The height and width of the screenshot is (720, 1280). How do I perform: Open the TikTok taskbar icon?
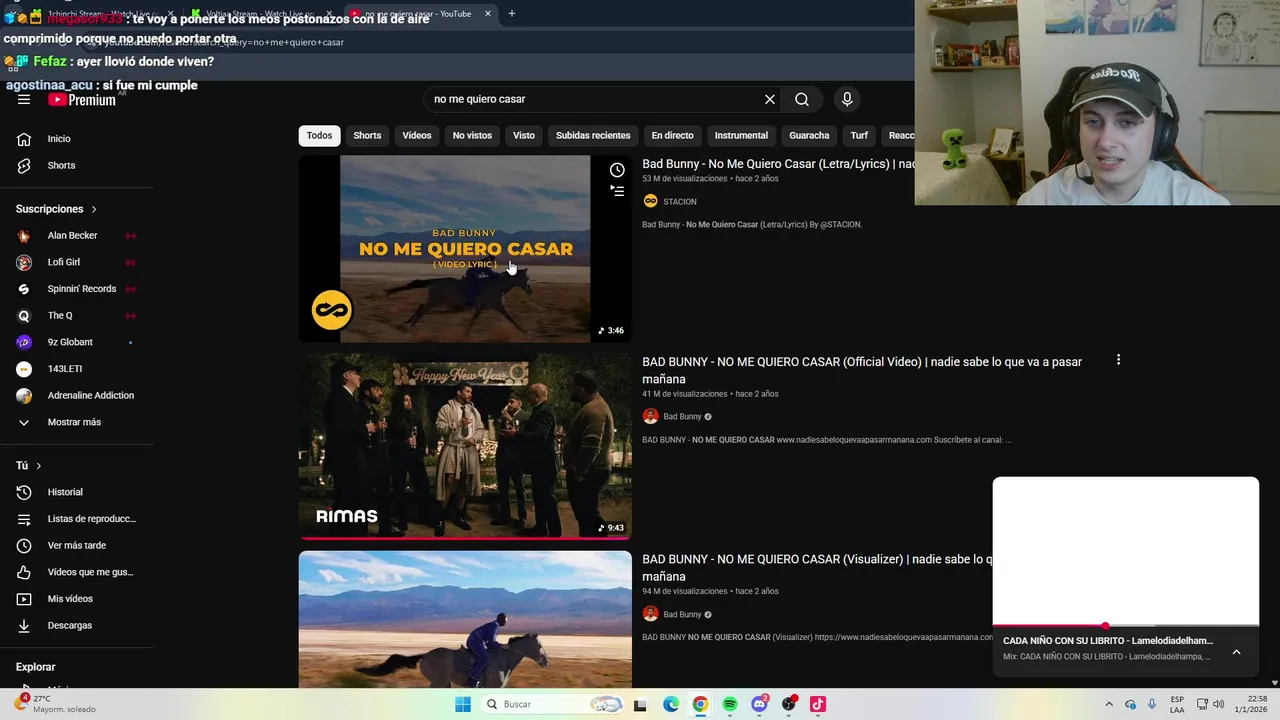click(x=818, y=704)
